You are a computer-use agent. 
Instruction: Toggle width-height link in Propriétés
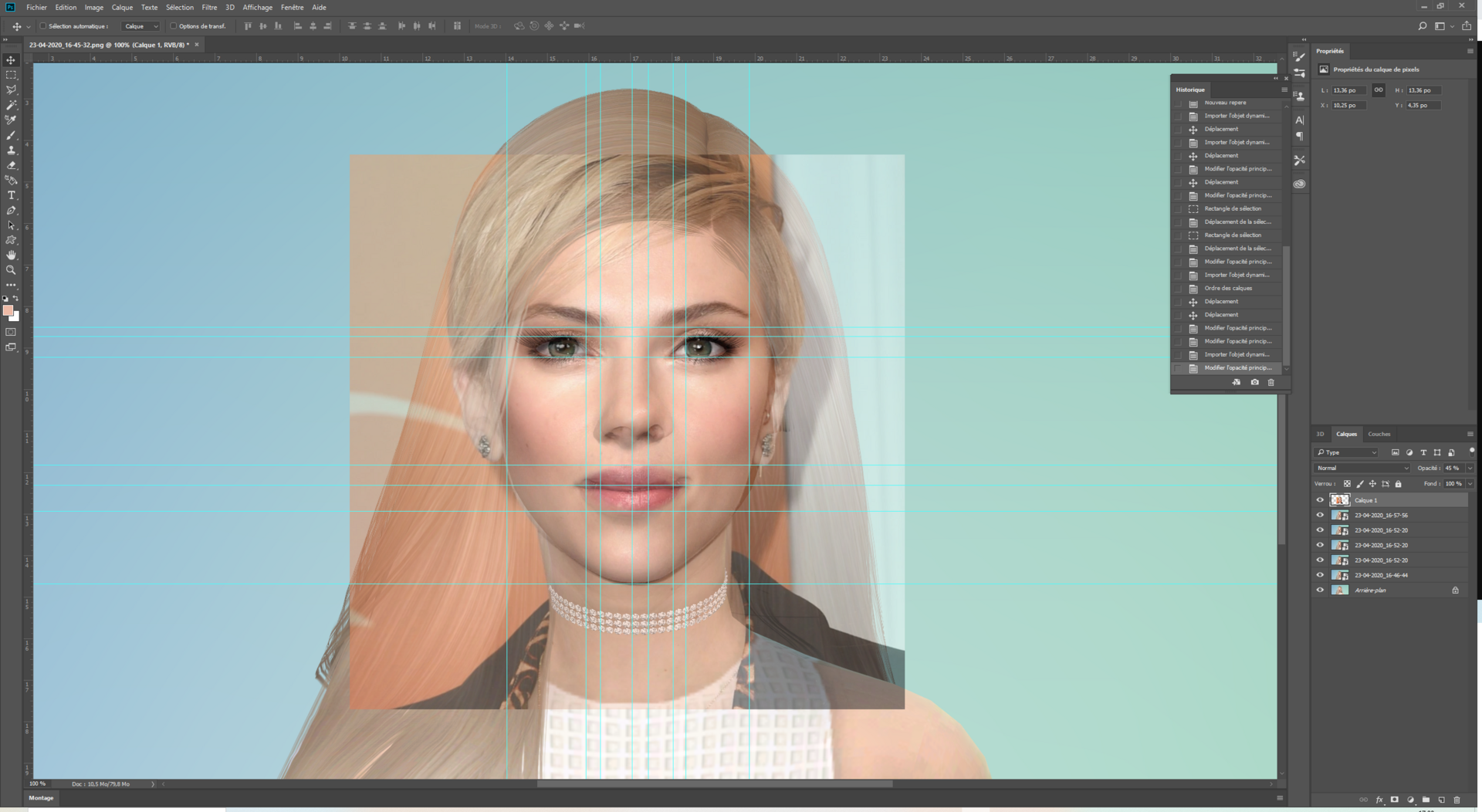click(x=1379, y=90)
